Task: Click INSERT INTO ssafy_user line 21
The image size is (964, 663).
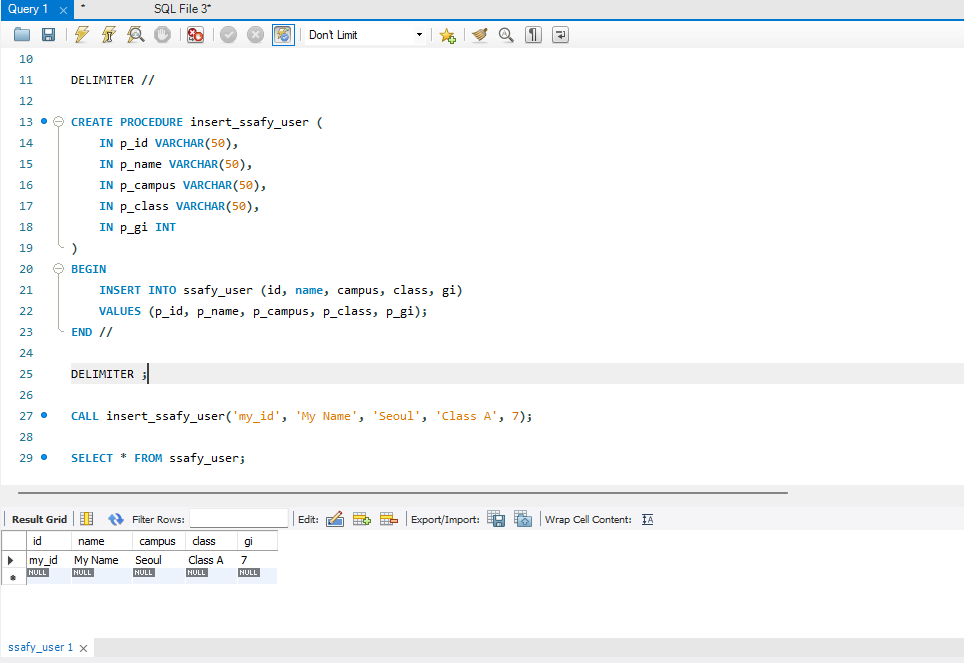Action: [x=280, y=290]
